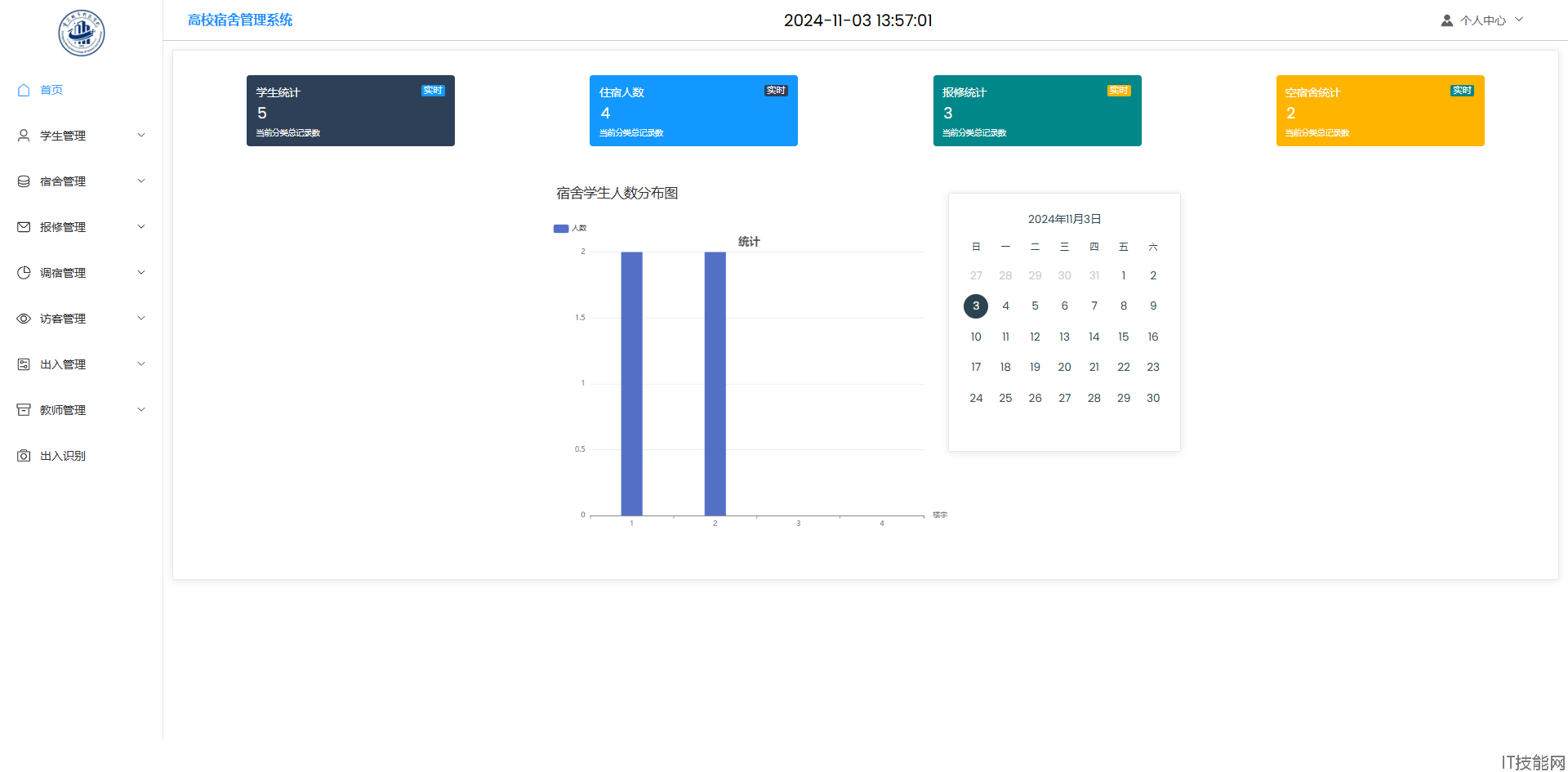Image resolution: width=1568 pixels, height=772 pixels.
Task: Open the 宿舍管理 menu label
Action: [63, 181]
